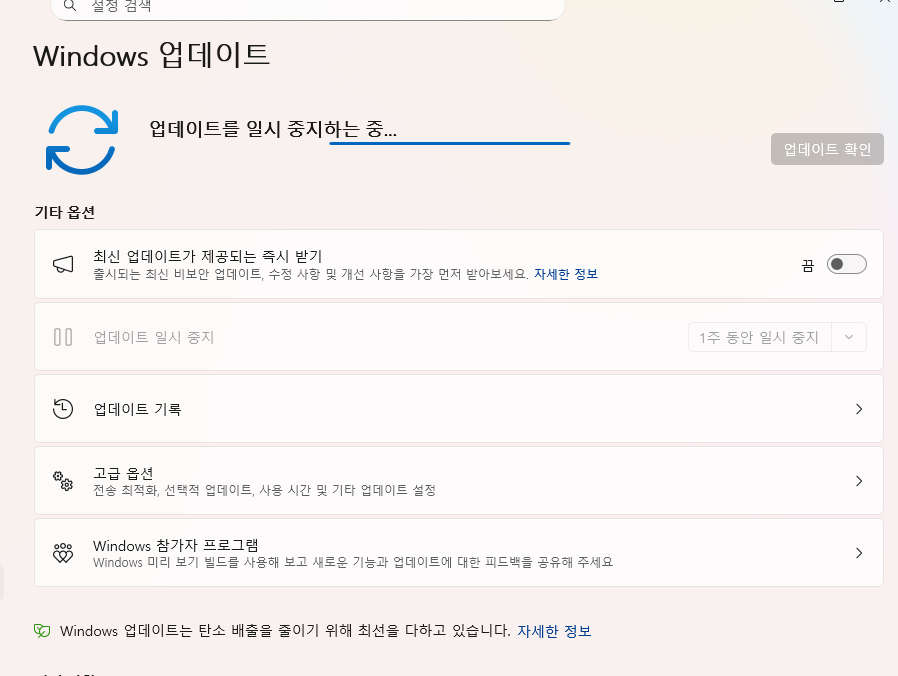Expand 업데이트 기록 with its chevron
The image size is (898, 676).
859,409
